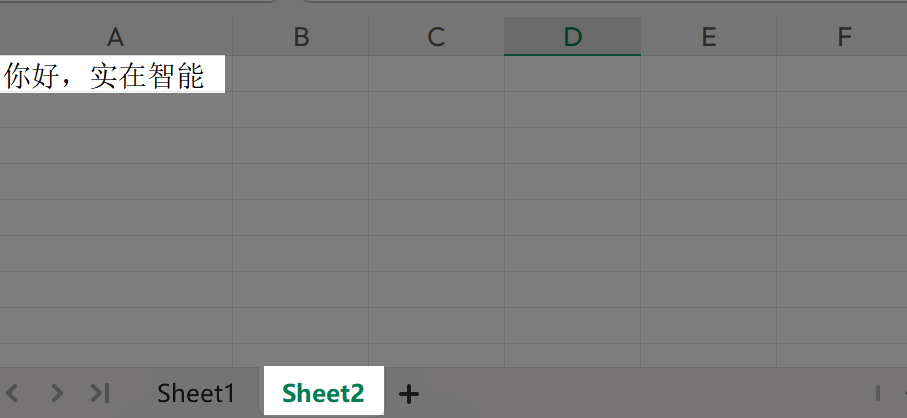Jump to the last sheet arrow
Image resolution: width=907 pixels, height=418 pixels.
click(x=100, y=393)
